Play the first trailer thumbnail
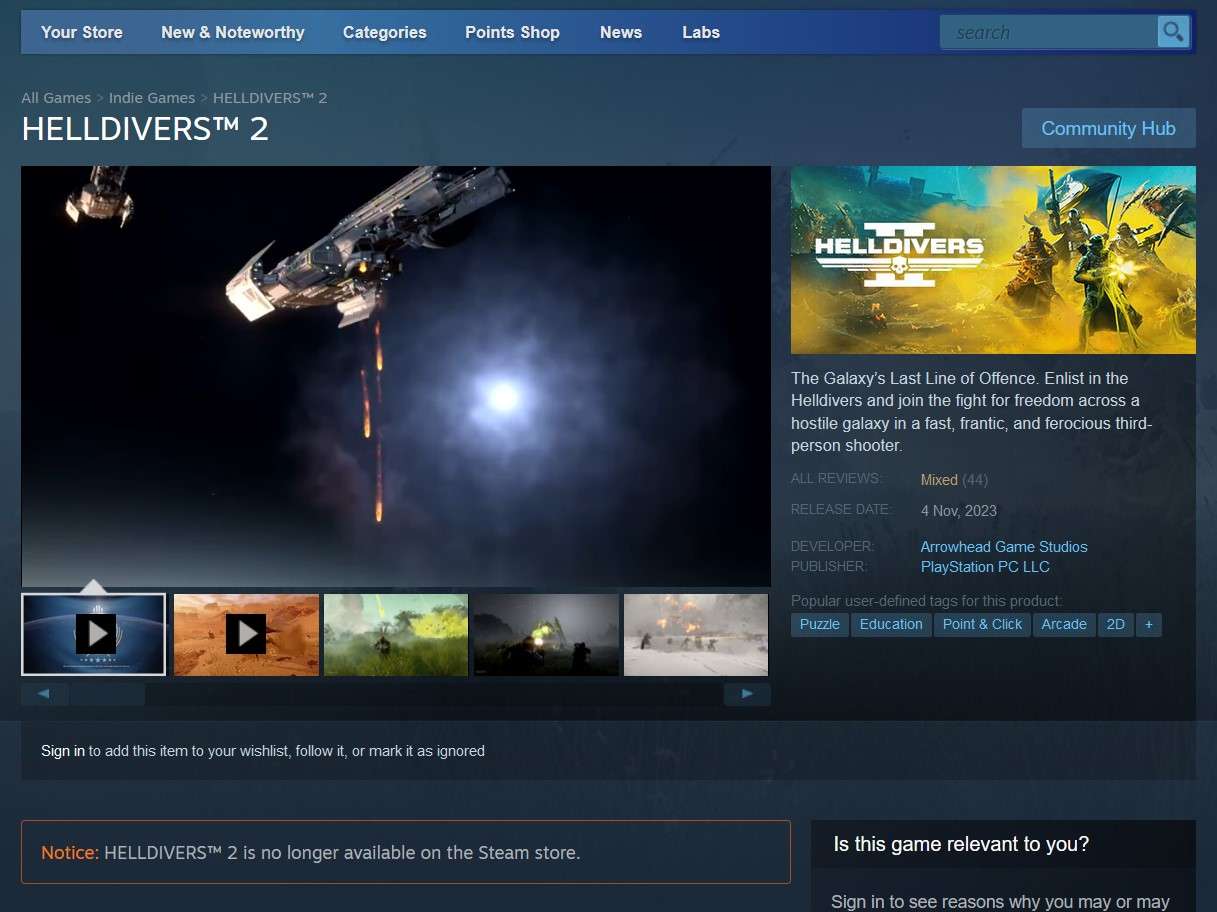The height and width of the screenshot is (912, 1217). point(94,634)
